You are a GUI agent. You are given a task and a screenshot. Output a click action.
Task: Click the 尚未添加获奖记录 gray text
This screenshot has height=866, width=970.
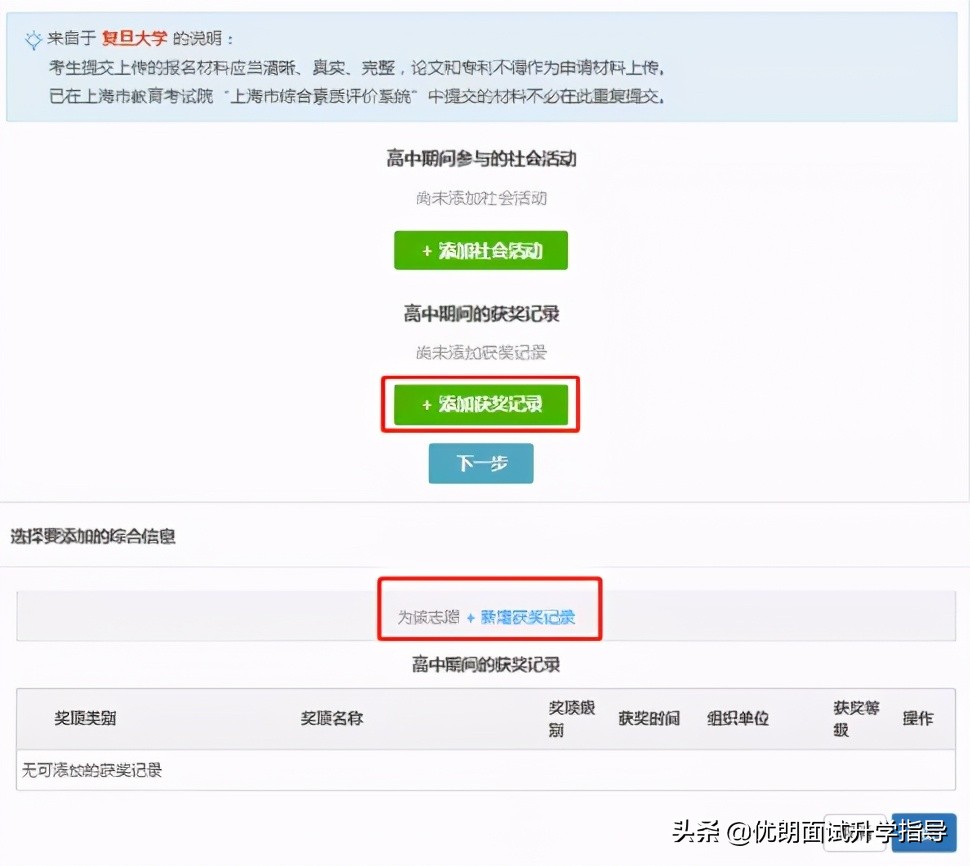coord(481,353)
